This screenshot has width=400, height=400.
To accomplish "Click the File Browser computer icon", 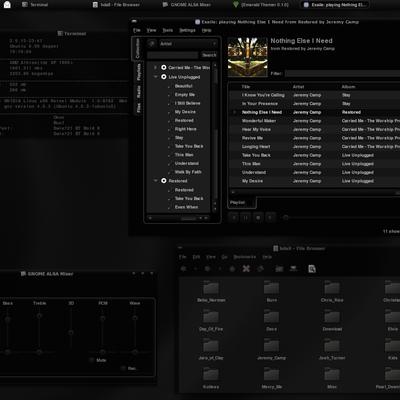I will point(294,269).
